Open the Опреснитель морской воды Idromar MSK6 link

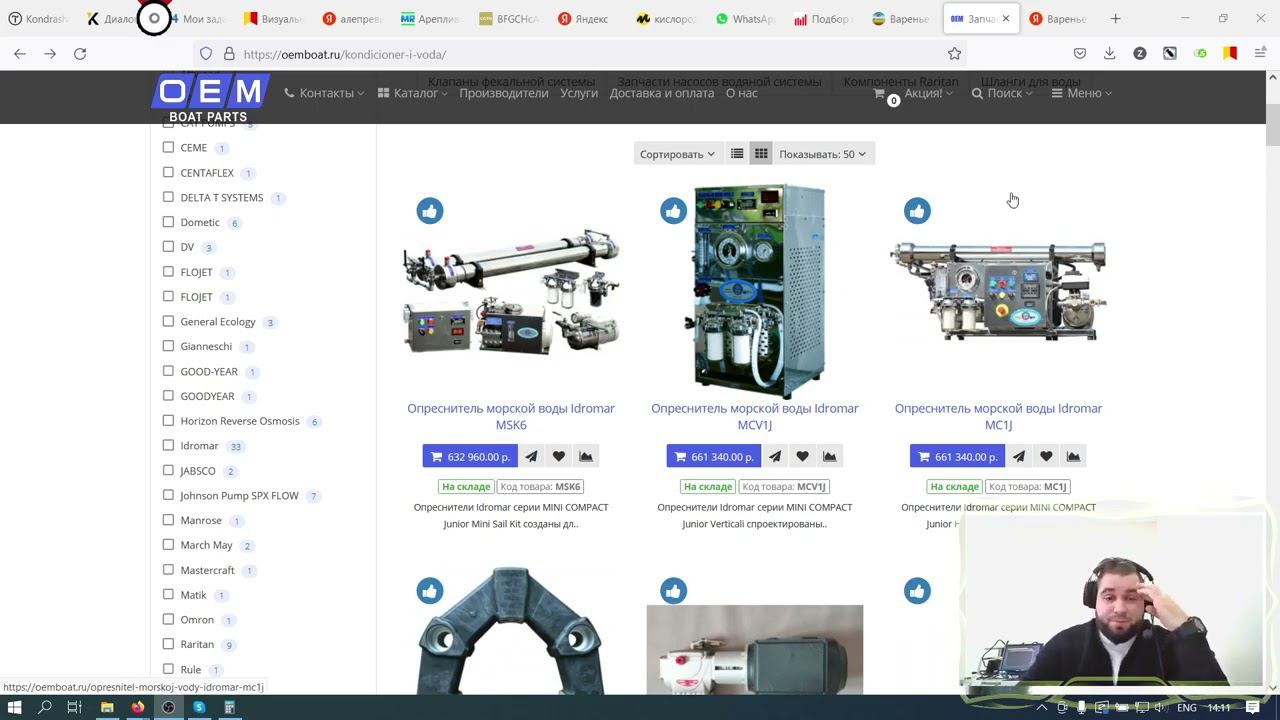click(x=511, y=416)
